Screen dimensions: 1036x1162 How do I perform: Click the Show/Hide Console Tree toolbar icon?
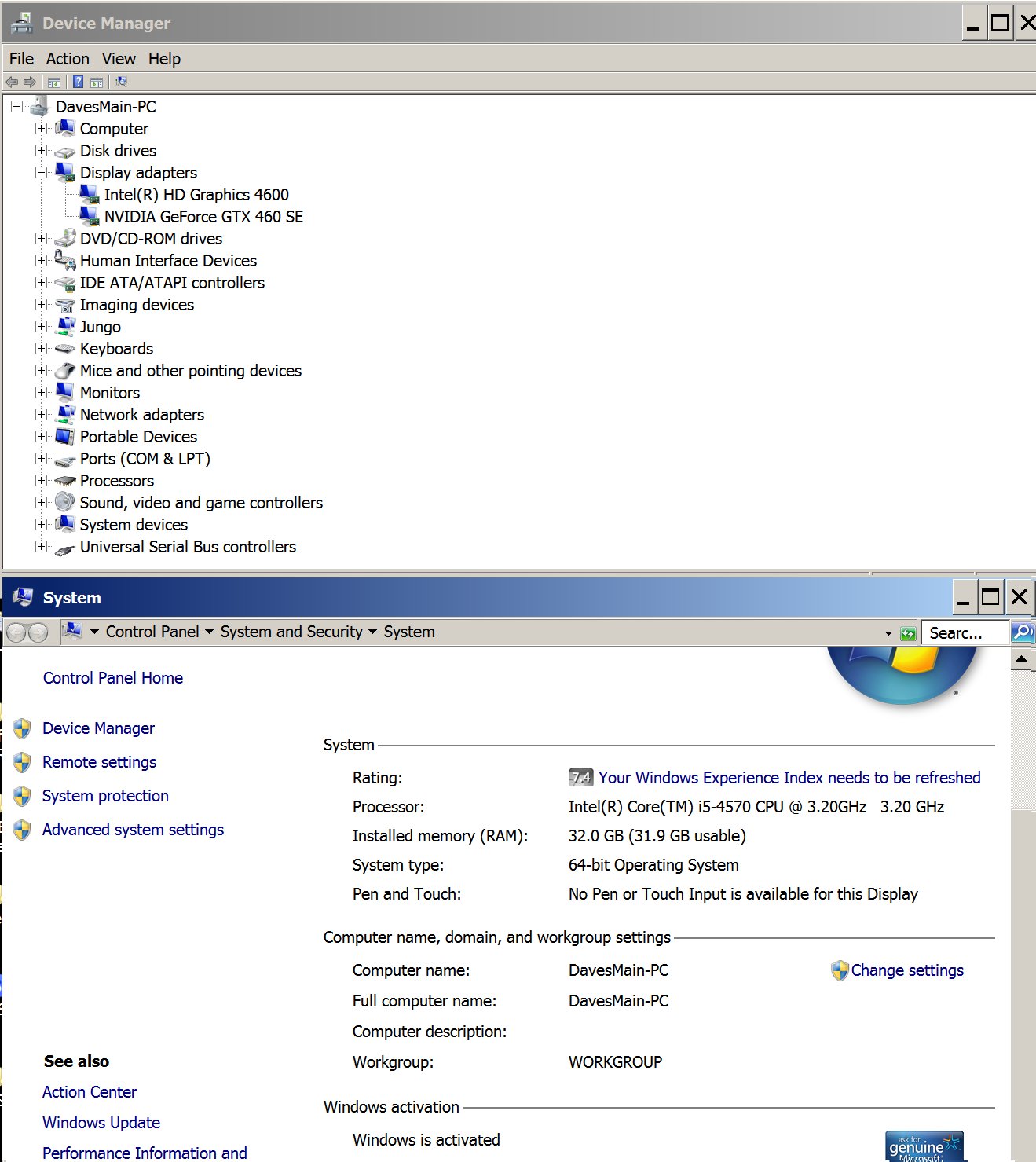point(54,82)
